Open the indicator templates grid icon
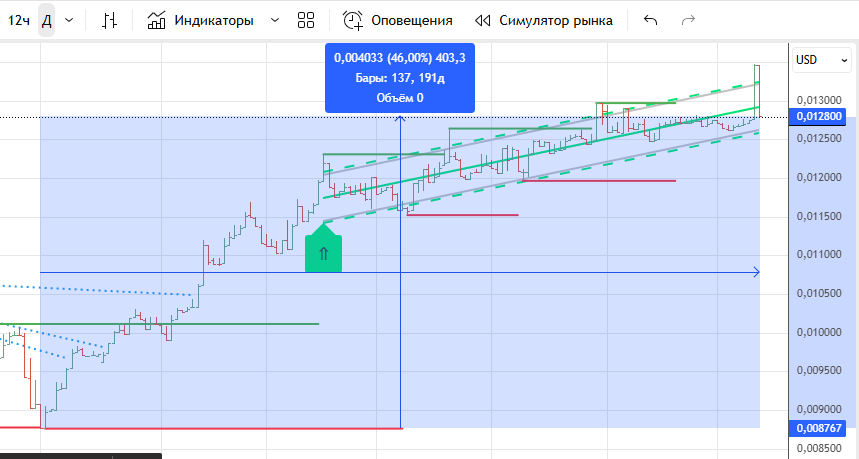The height and width of the screenshot is (459, 859). (x=306, y=21)
